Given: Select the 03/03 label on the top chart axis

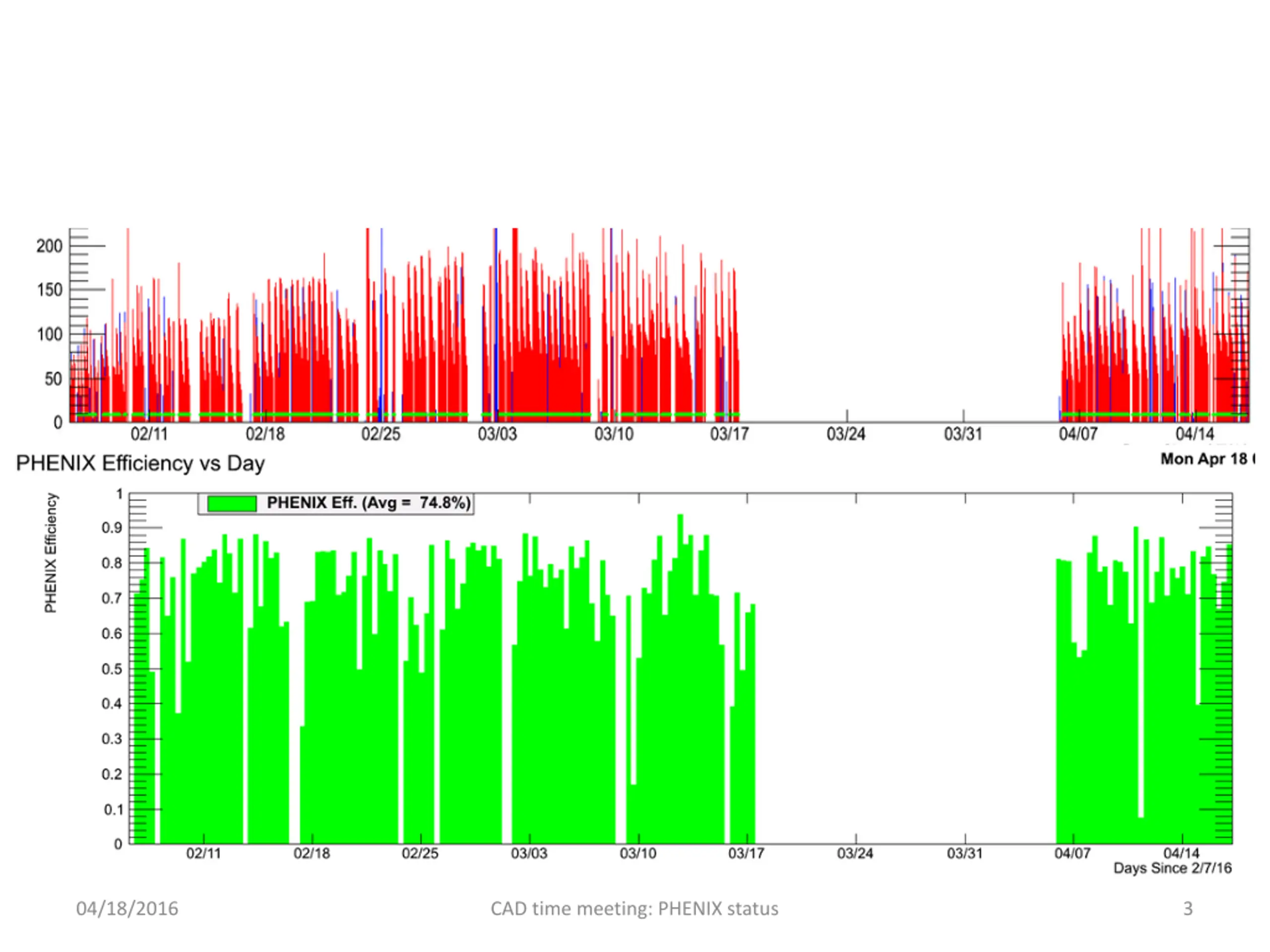Looking at the screenshot, I should click(497, 434).
